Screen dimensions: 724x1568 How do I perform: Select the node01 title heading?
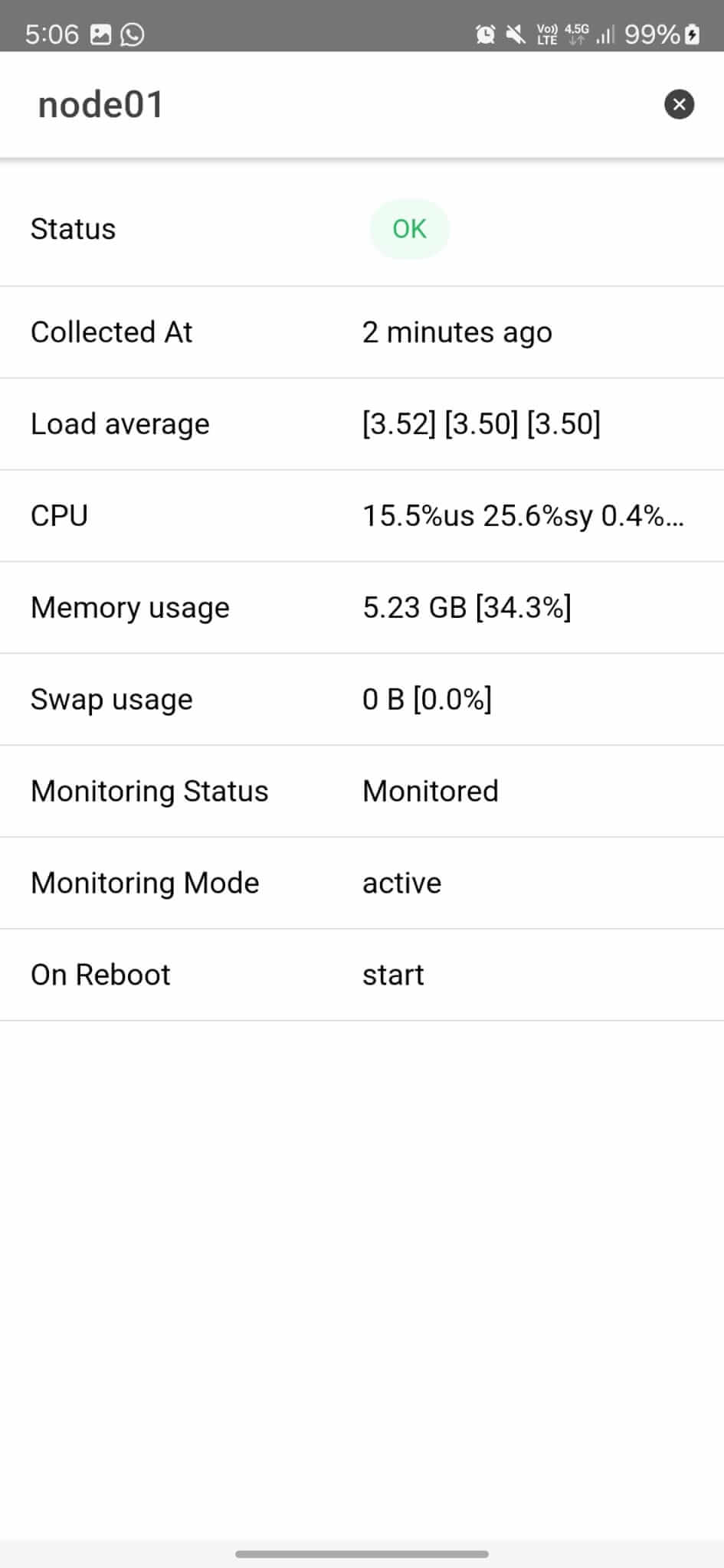pyautogui.click(x=100, y=104)
